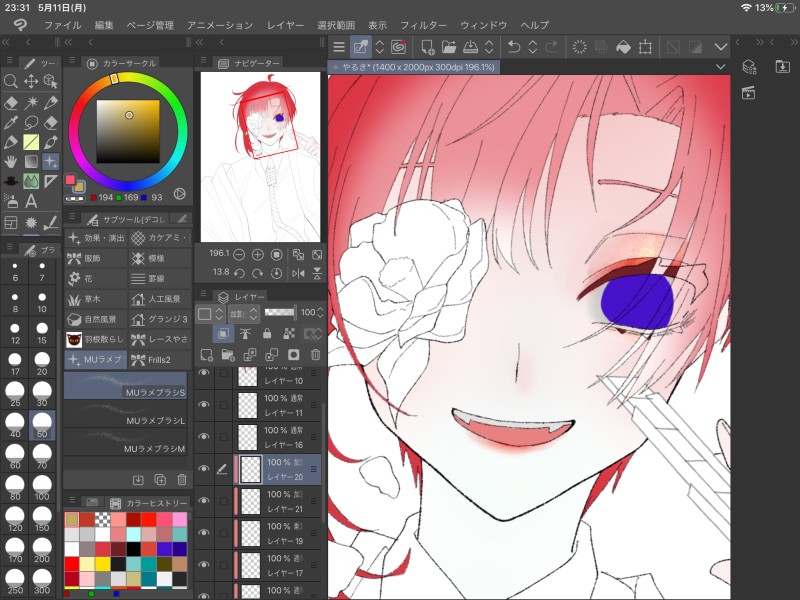
Task: Open undo history up-down arrows
Action: [x=533, y=47]
